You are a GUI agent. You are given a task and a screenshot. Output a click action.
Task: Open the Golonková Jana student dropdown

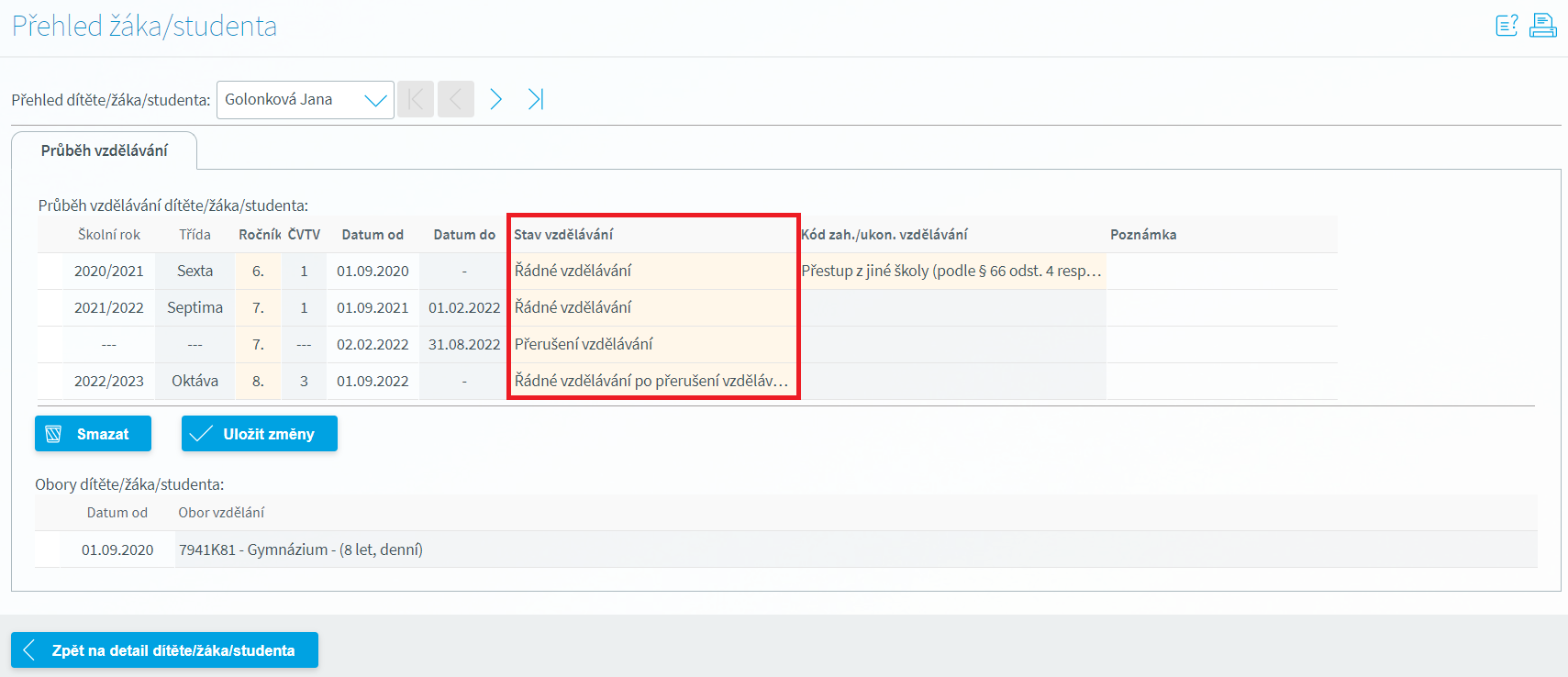point(306,100)
